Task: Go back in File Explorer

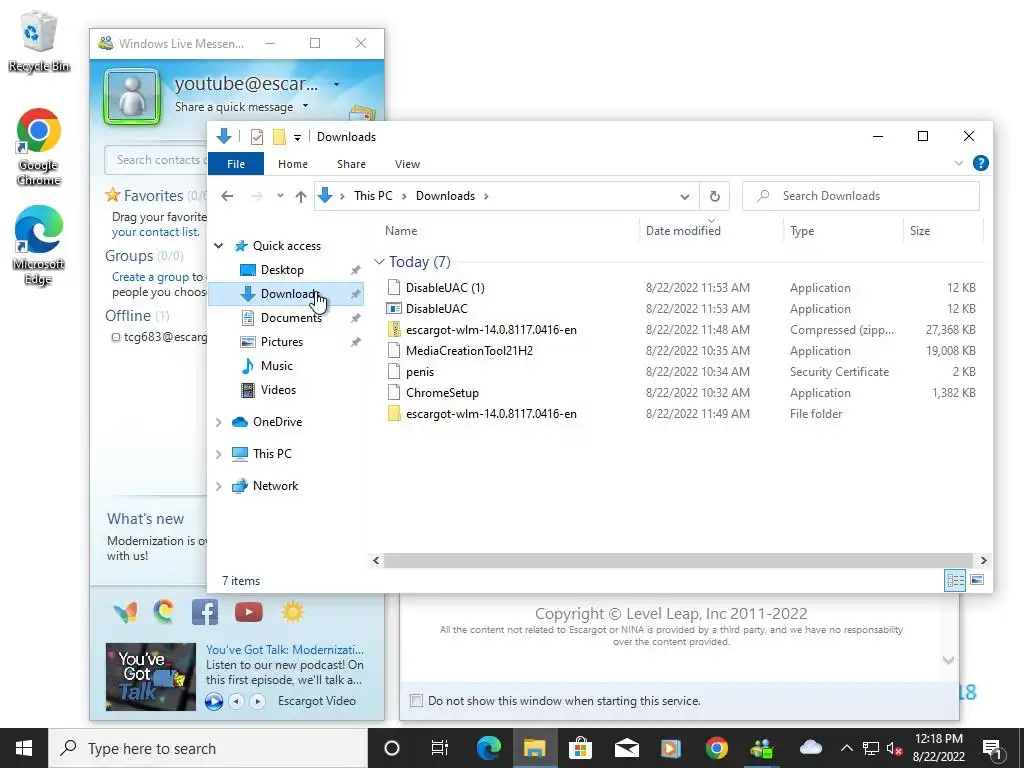Action: (x=227, y=196)
